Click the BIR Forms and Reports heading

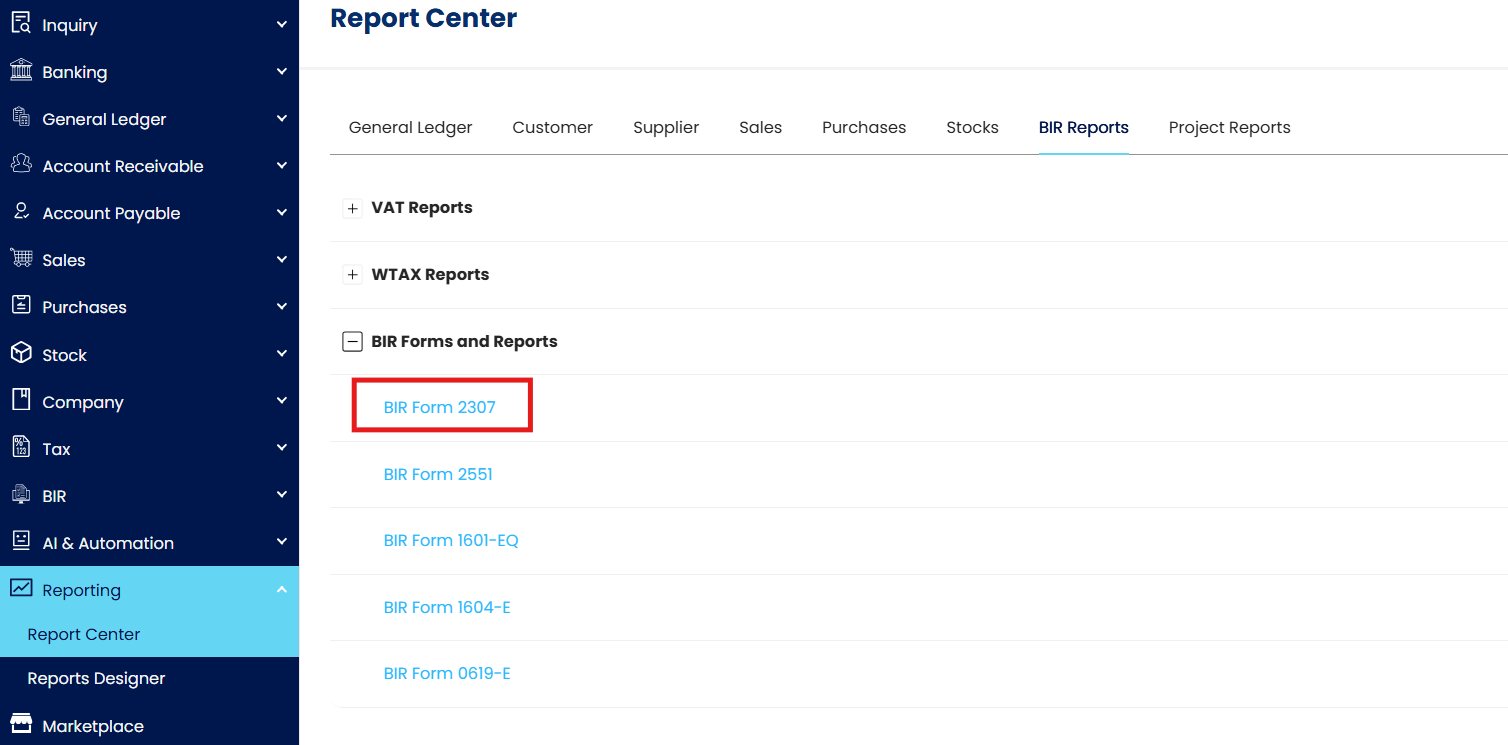coord(464,342)
